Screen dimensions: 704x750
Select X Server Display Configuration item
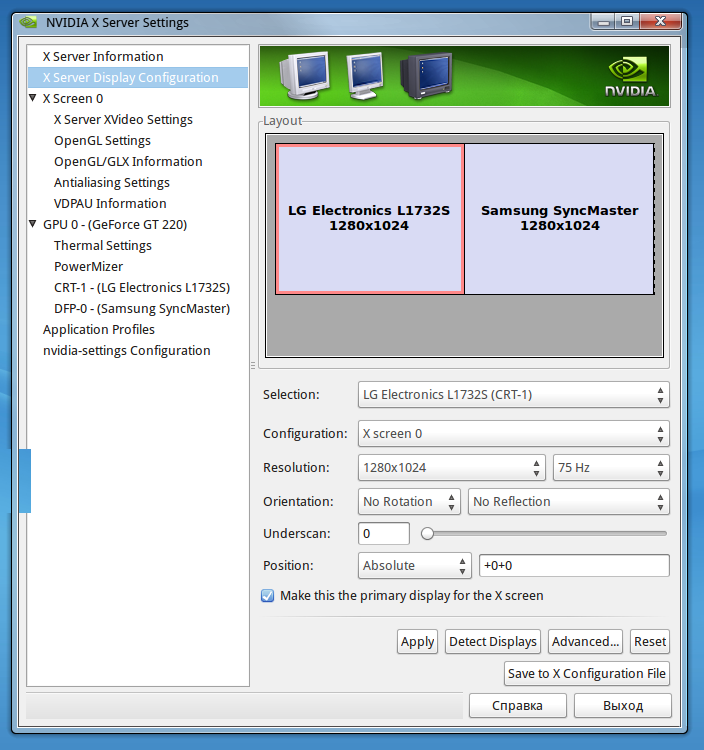click(138, 77)
